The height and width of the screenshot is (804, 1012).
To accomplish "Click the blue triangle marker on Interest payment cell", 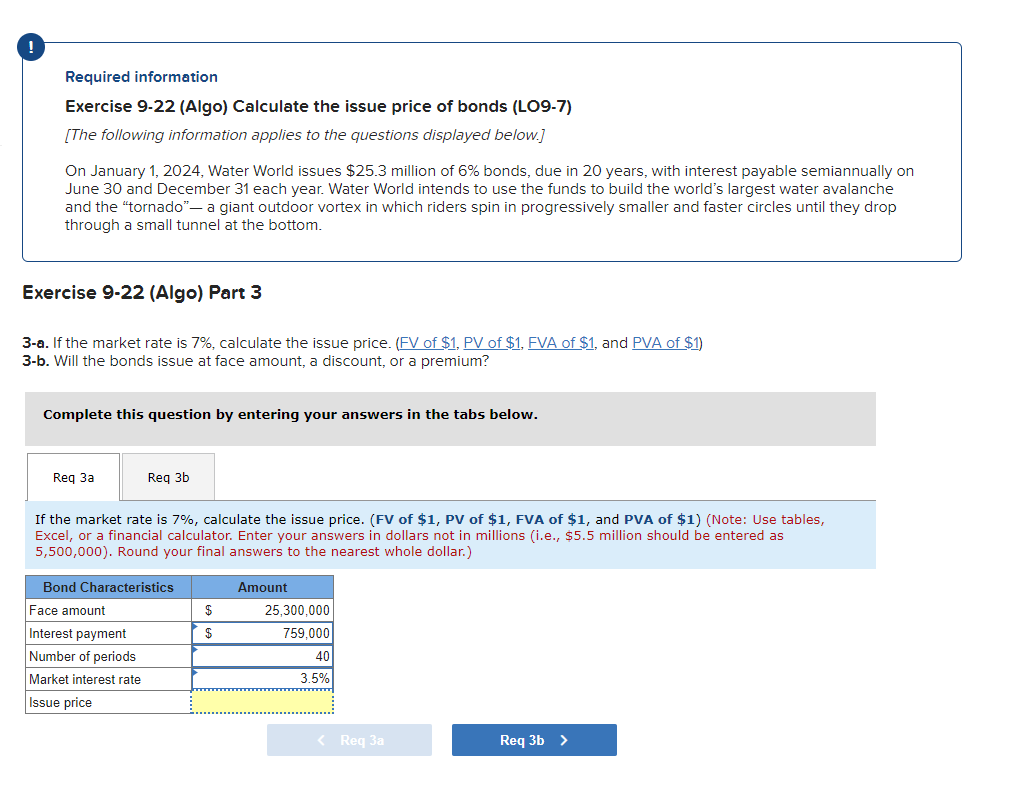I will pyautogui.click(x=194, y=628).
